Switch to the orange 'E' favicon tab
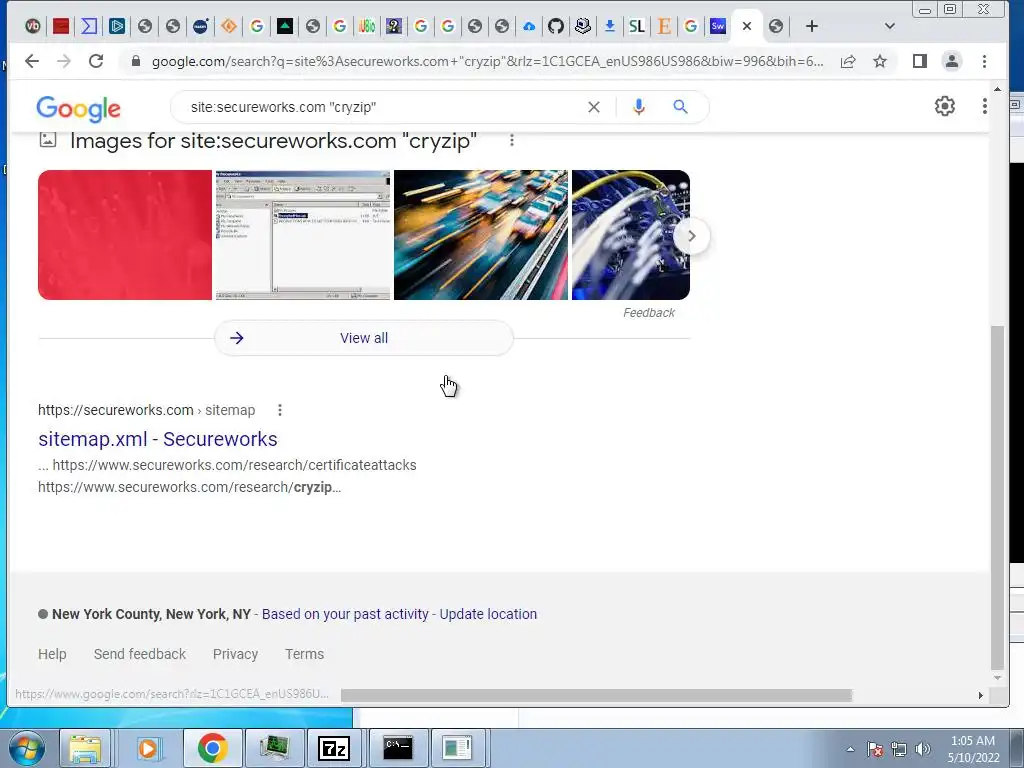Image resolution: width=1024 pixels, height=768 pixels. point(664,26)
